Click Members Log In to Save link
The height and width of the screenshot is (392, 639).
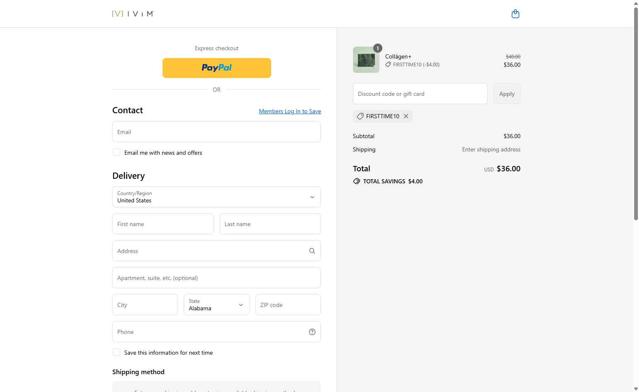click(290, 111)
